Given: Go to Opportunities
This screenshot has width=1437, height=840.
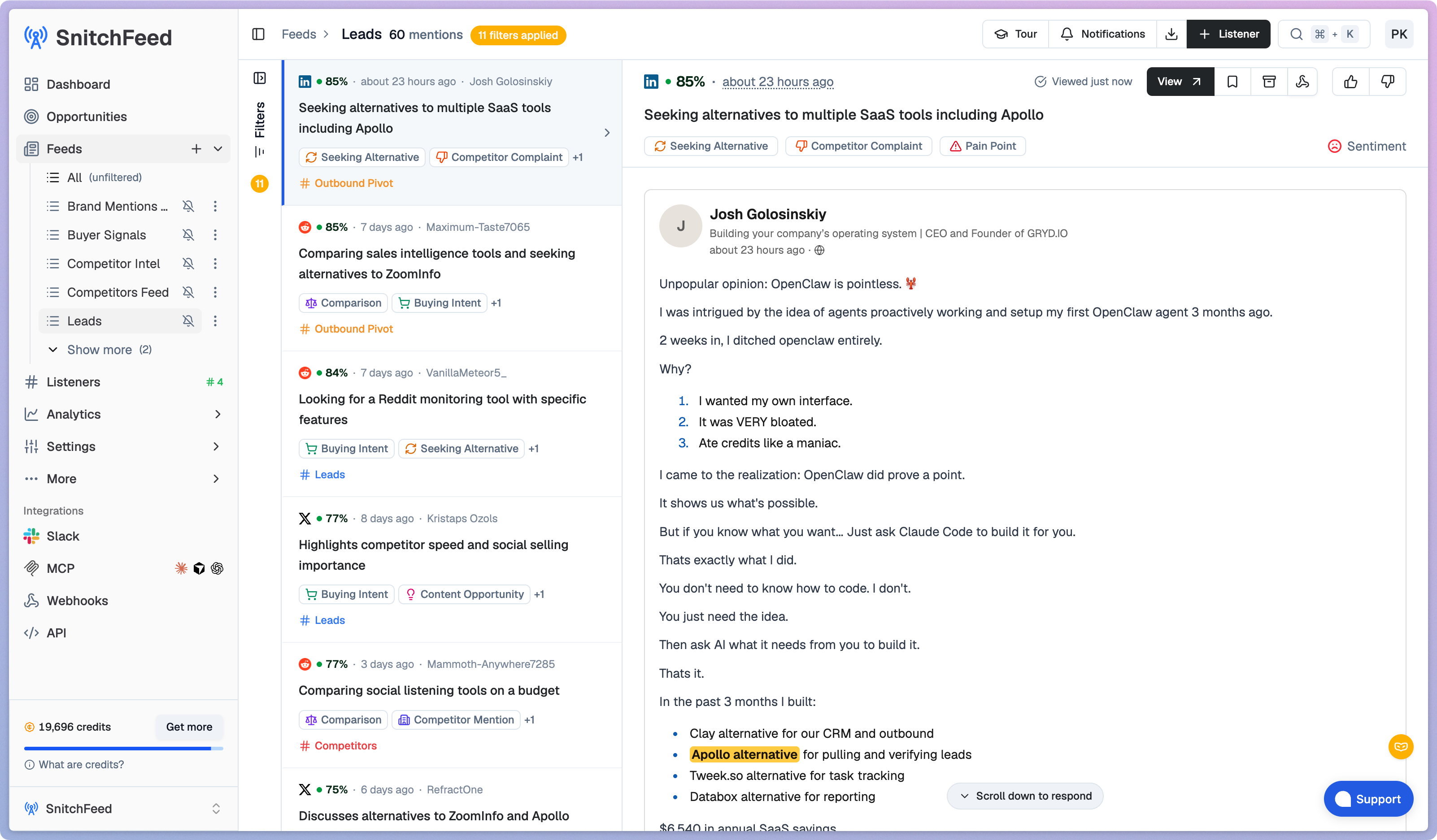Looking at the screenshot, I should click(123, 117).
